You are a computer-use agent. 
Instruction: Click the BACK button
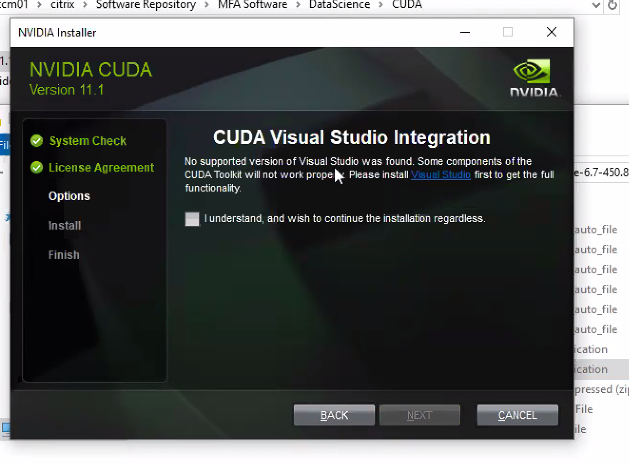click(x=334, y=415)
